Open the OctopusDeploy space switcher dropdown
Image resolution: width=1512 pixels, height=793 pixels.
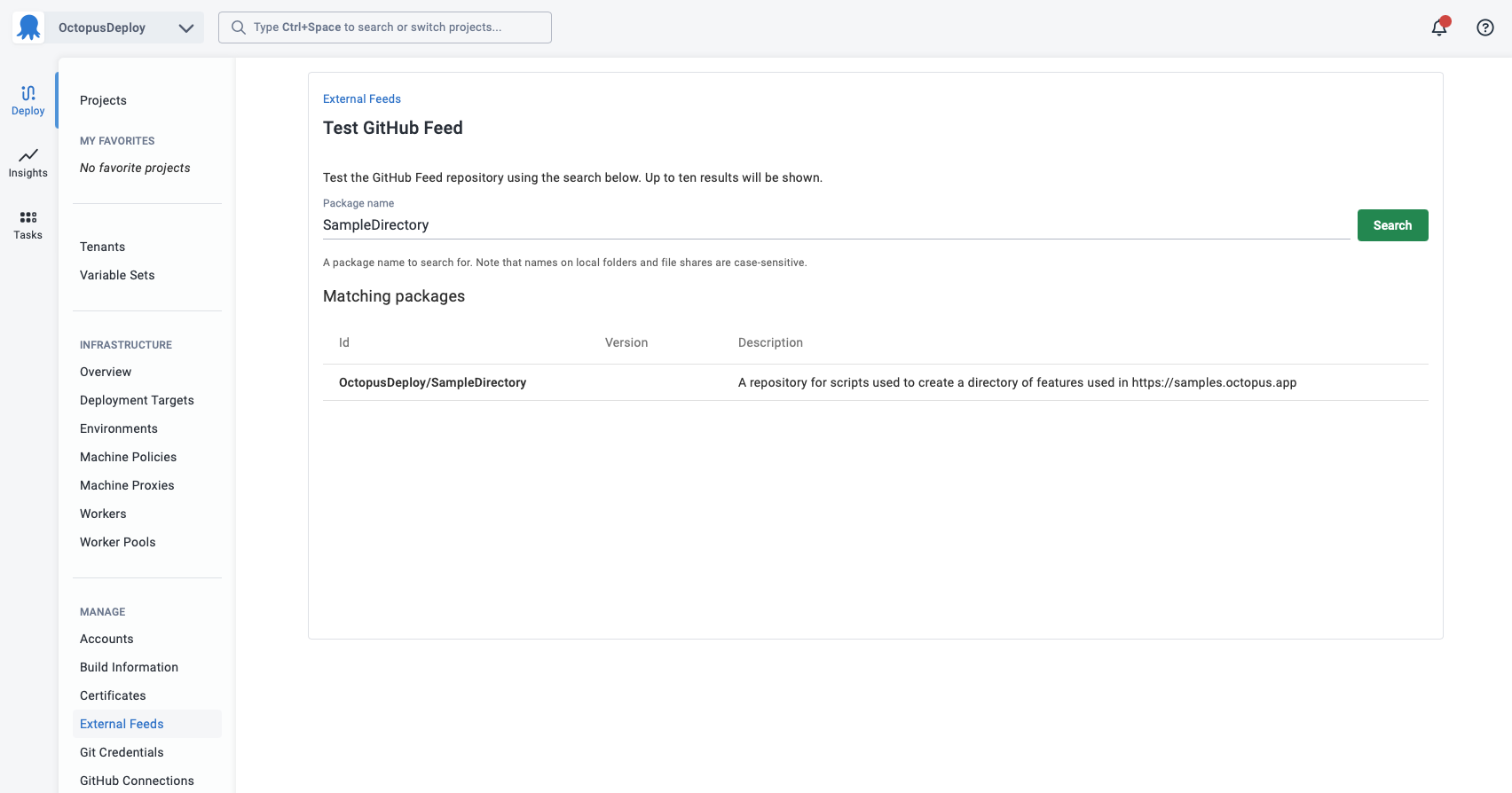click(x=124, y=27)
